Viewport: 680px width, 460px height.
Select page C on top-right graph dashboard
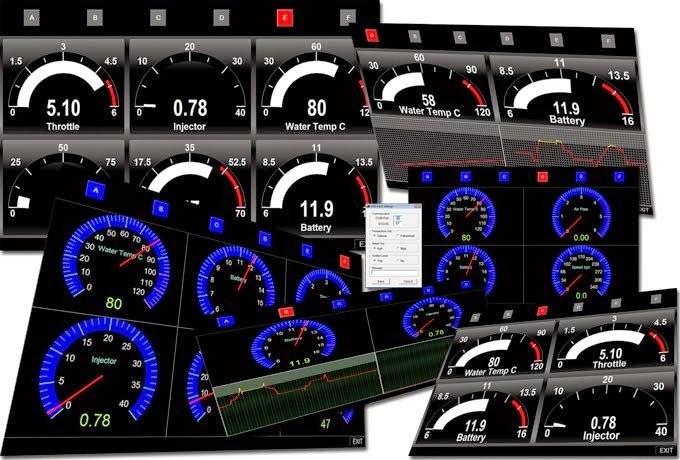(x=460, y=38)
